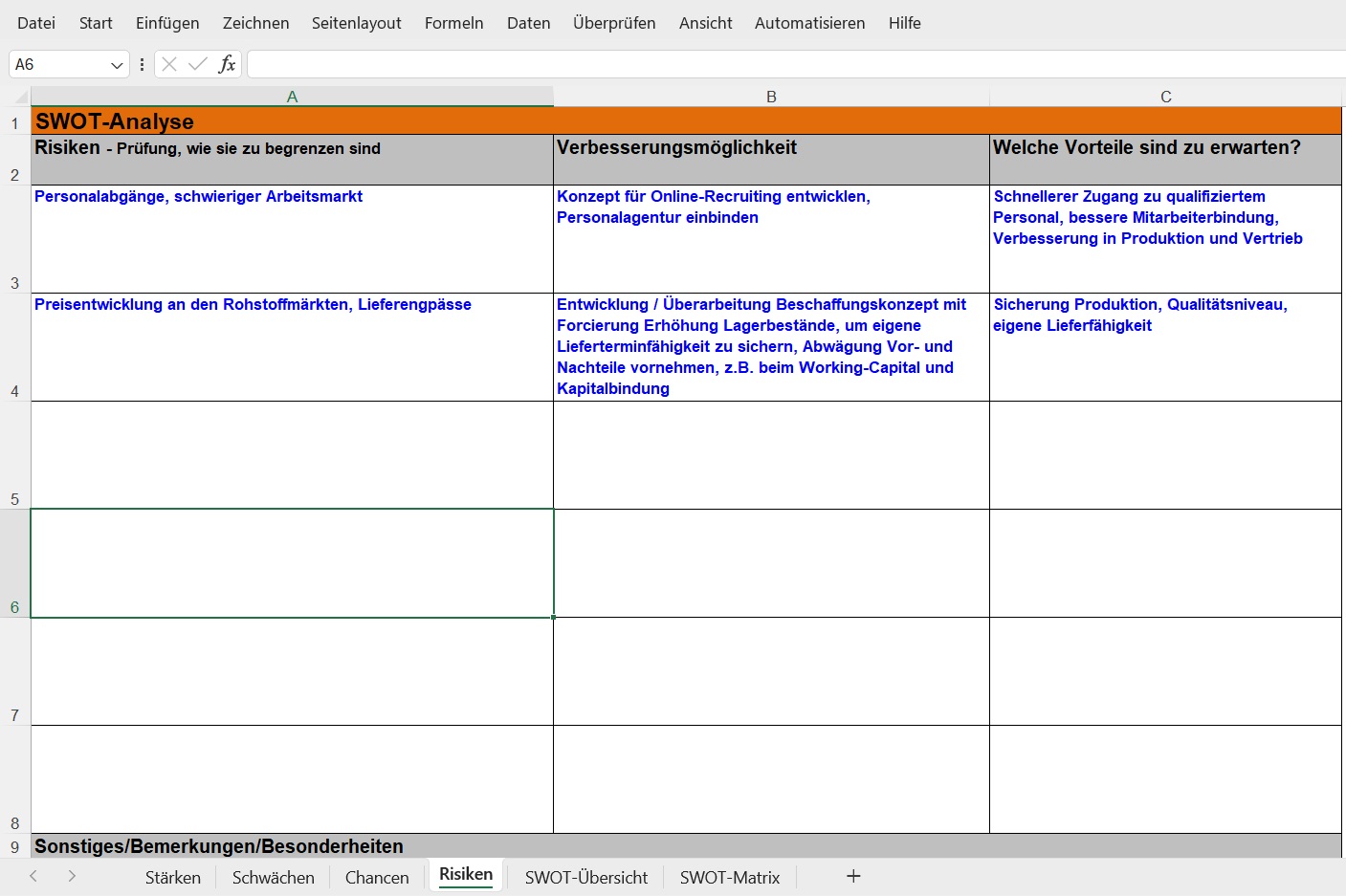Switch to the Stärken sheet tab

tap(173, 877)
